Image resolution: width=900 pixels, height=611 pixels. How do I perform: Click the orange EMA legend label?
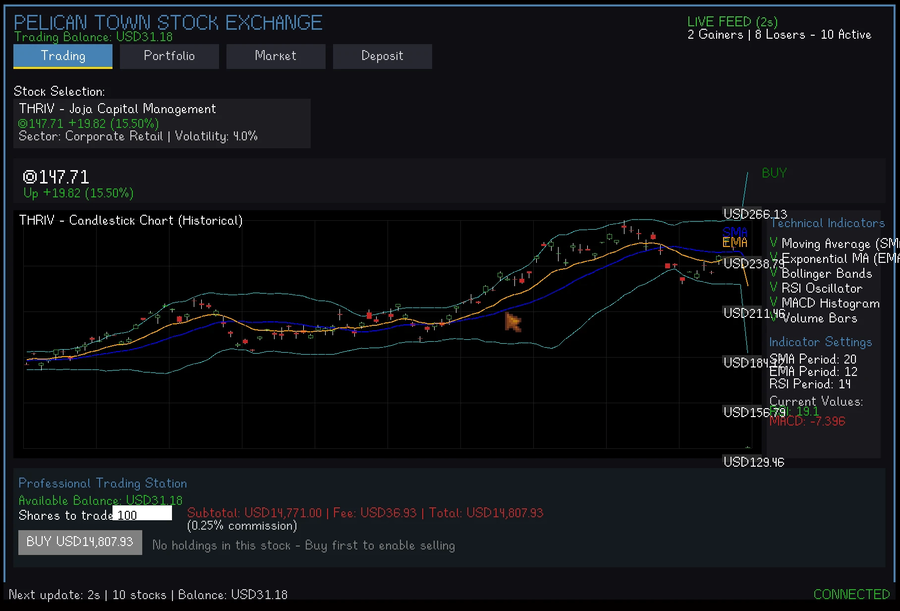coord(735,243)
